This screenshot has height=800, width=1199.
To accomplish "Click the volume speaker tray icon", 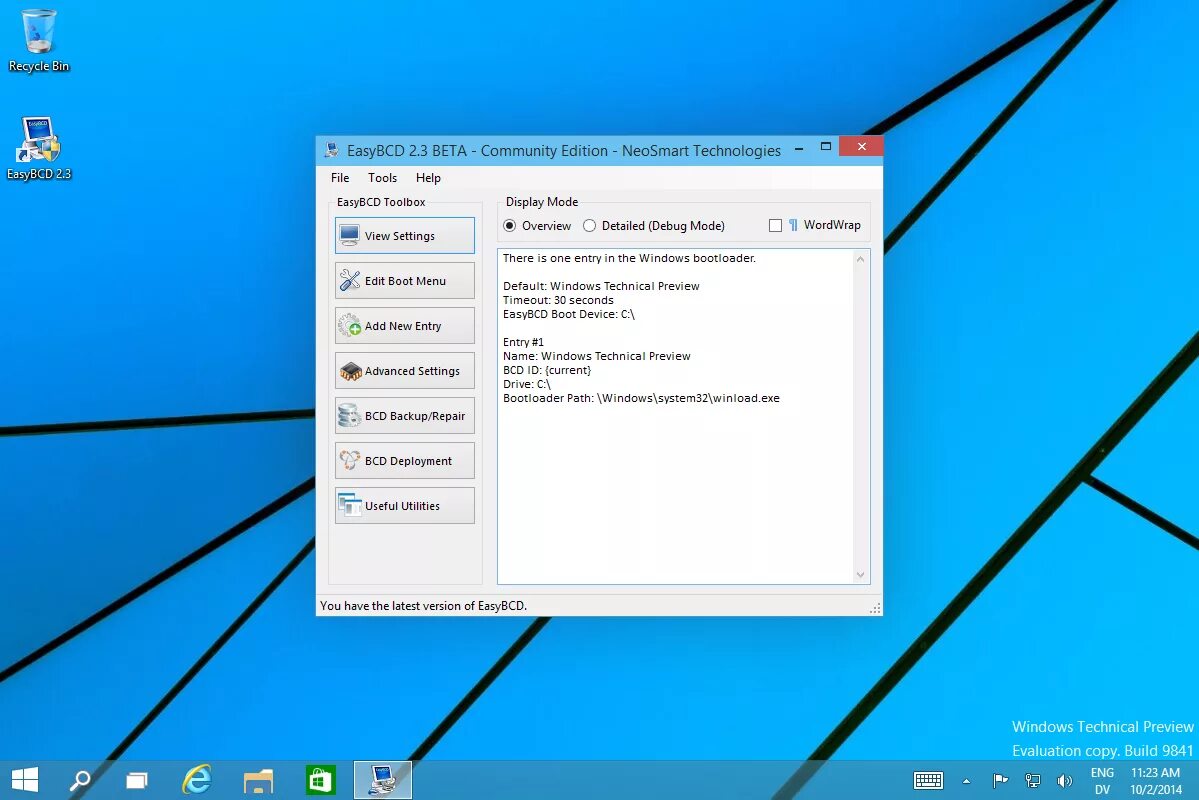I will pos(1064,780).
